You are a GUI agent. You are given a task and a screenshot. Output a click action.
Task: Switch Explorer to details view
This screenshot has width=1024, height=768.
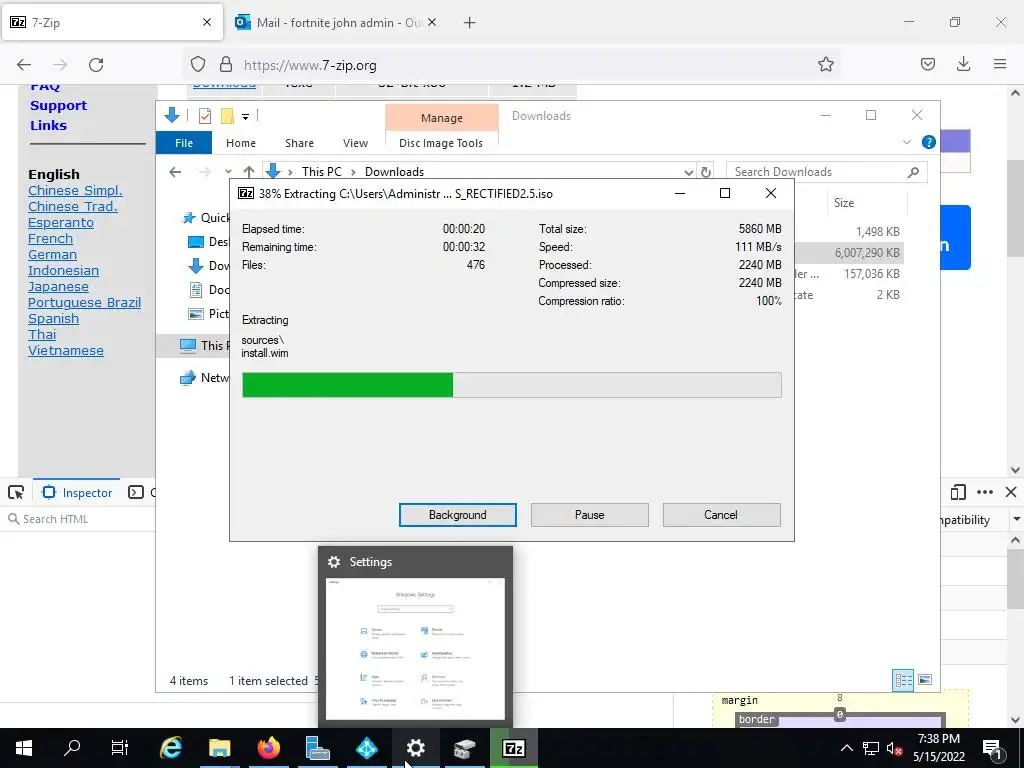(x=903, y=680)
